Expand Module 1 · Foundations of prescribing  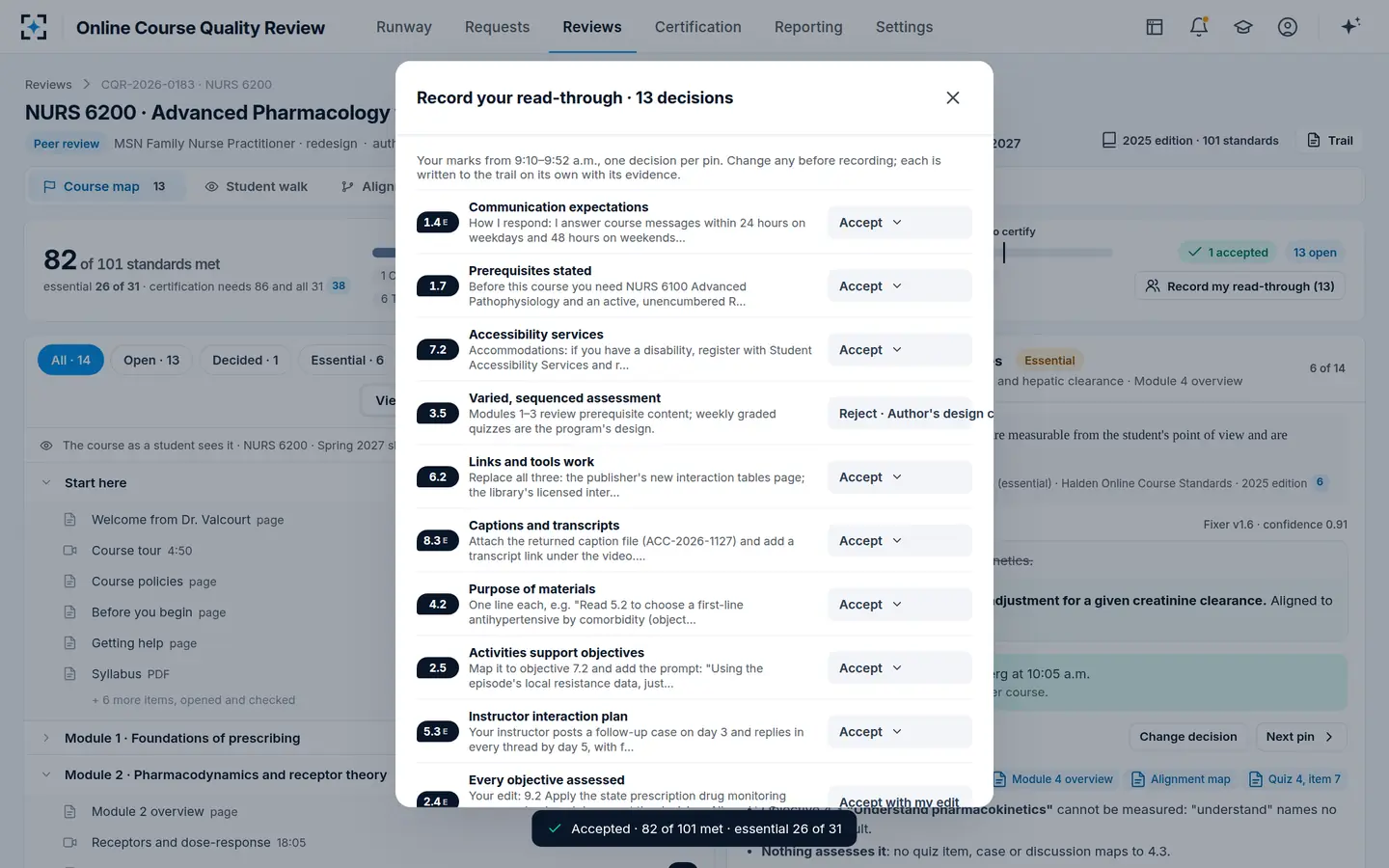[46, 738]
